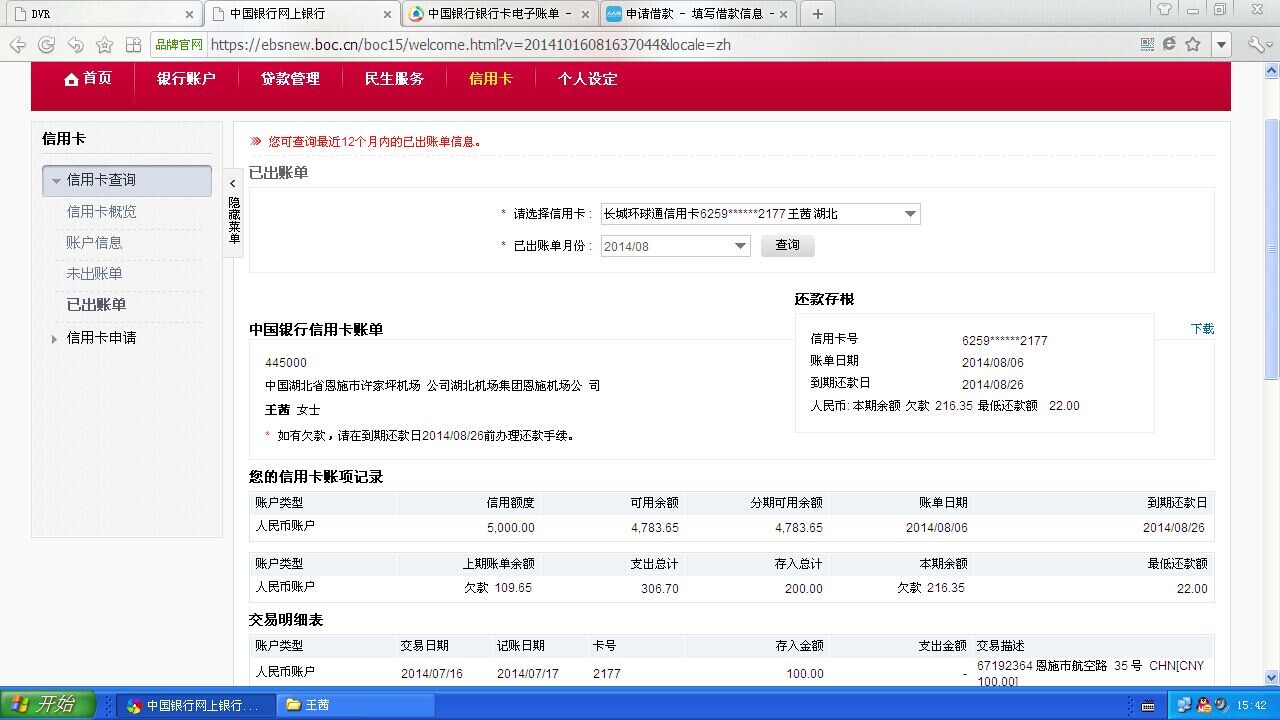Screen dimensions: 1280x720
Task: Reload the page with the refresh icon
Action: click(x=46, y=45)
